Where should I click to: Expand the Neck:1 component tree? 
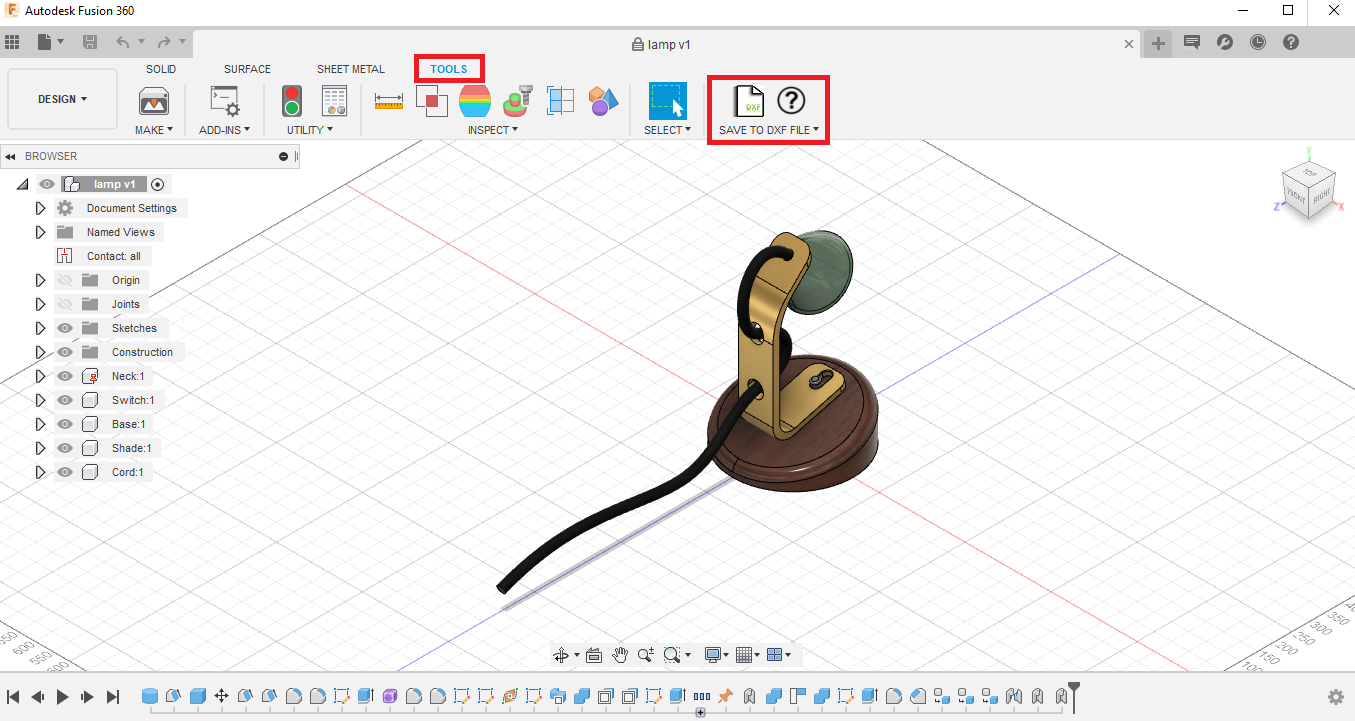40,376
